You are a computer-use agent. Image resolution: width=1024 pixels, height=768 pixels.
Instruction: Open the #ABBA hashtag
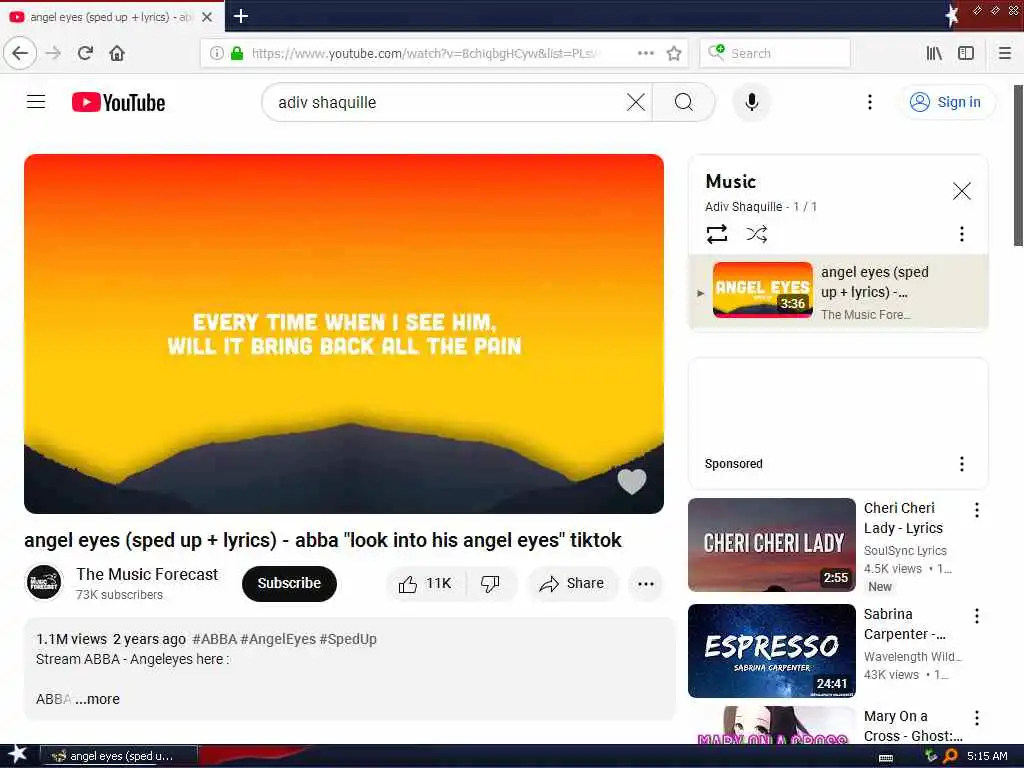[214, 639]
